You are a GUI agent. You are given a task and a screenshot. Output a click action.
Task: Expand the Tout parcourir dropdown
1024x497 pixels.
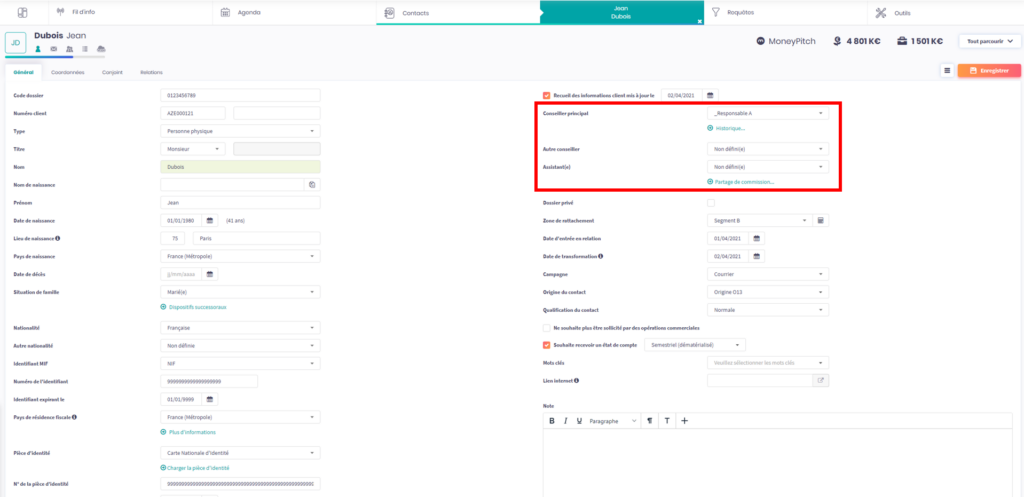(988, 41)
